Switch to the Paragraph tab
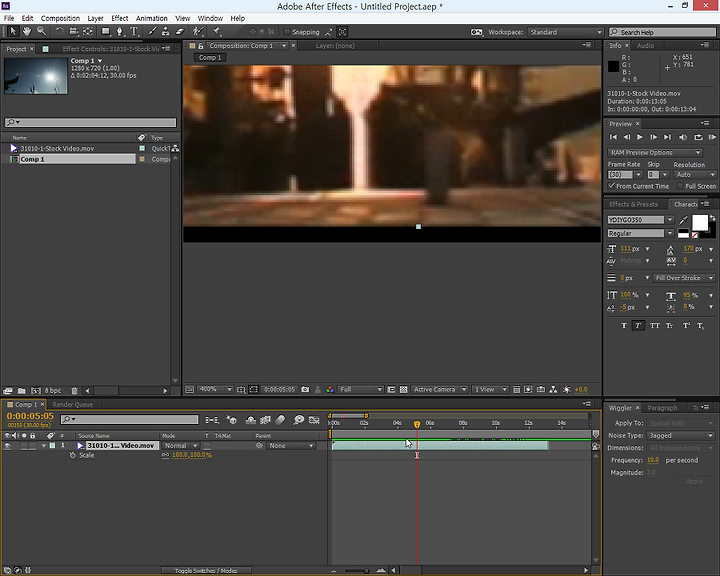Image resolution: width=720 pixels, height=576 pixels. 662,408
